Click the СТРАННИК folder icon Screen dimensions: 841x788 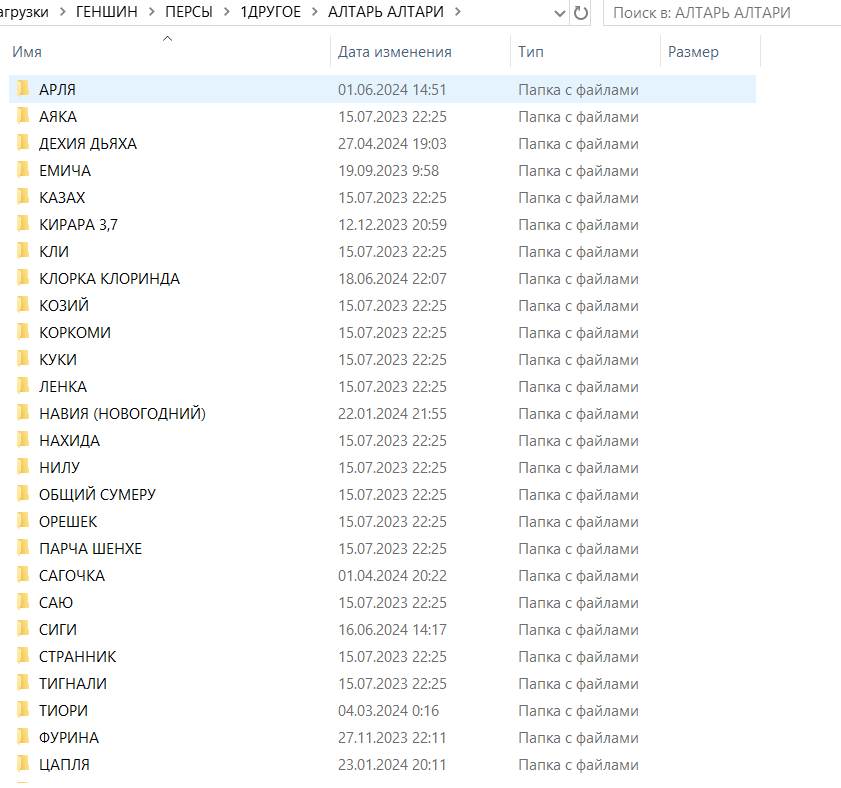[23, 656]
